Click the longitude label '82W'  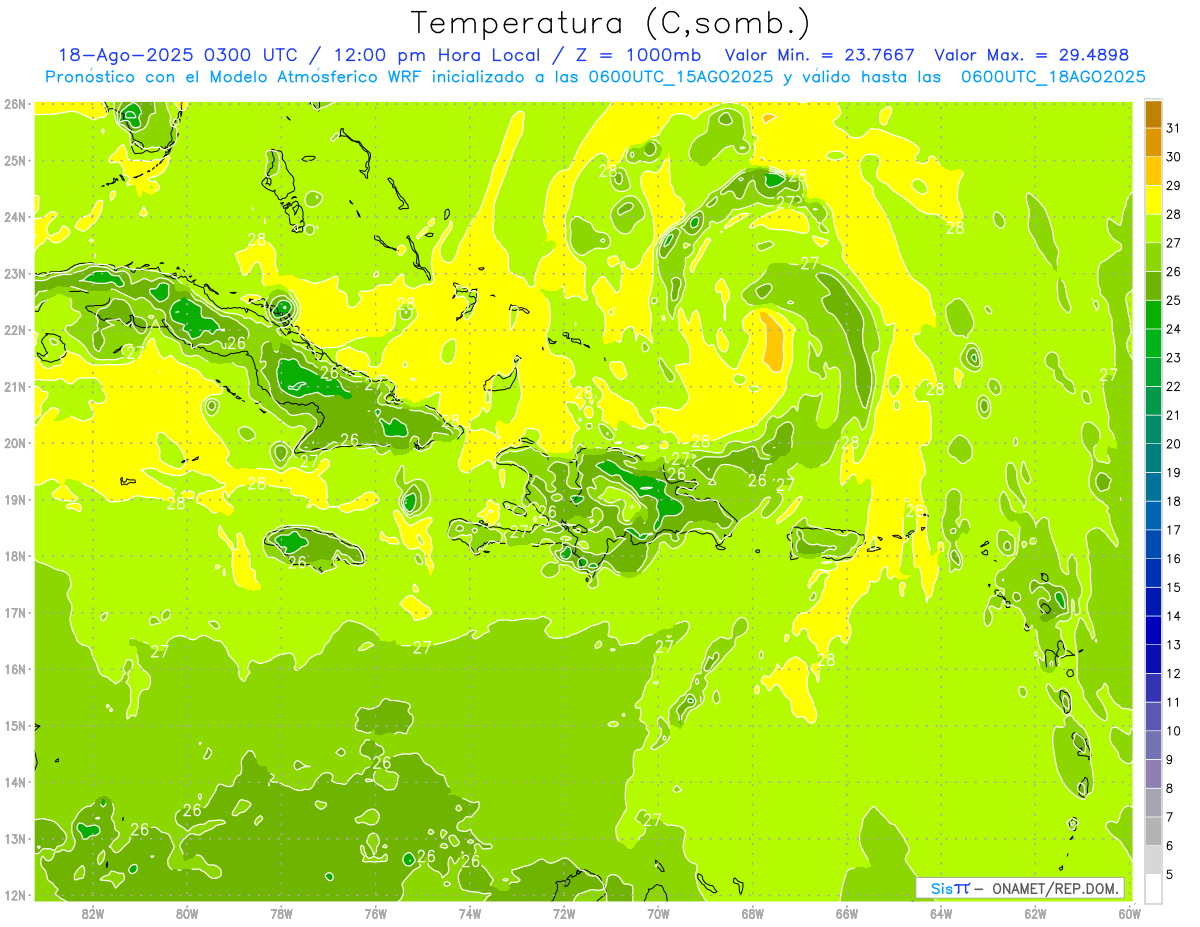[93, 913]
